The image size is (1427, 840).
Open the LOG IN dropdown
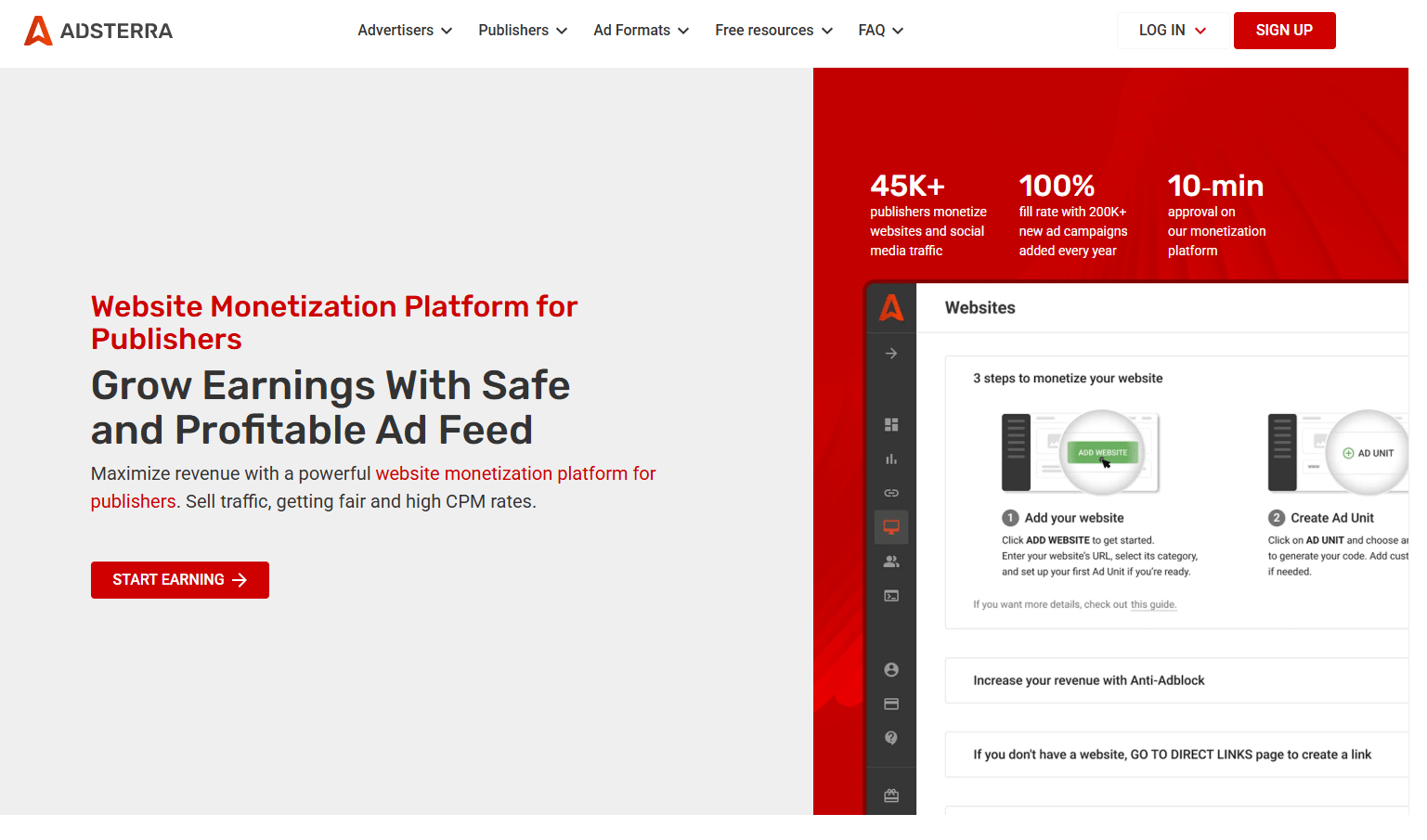[1173, 31]
